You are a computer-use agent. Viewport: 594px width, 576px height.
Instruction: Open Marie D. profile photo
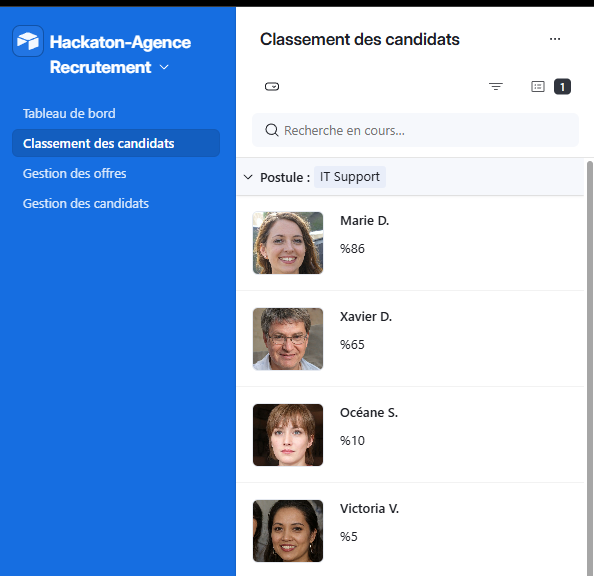tap(288, 243)
